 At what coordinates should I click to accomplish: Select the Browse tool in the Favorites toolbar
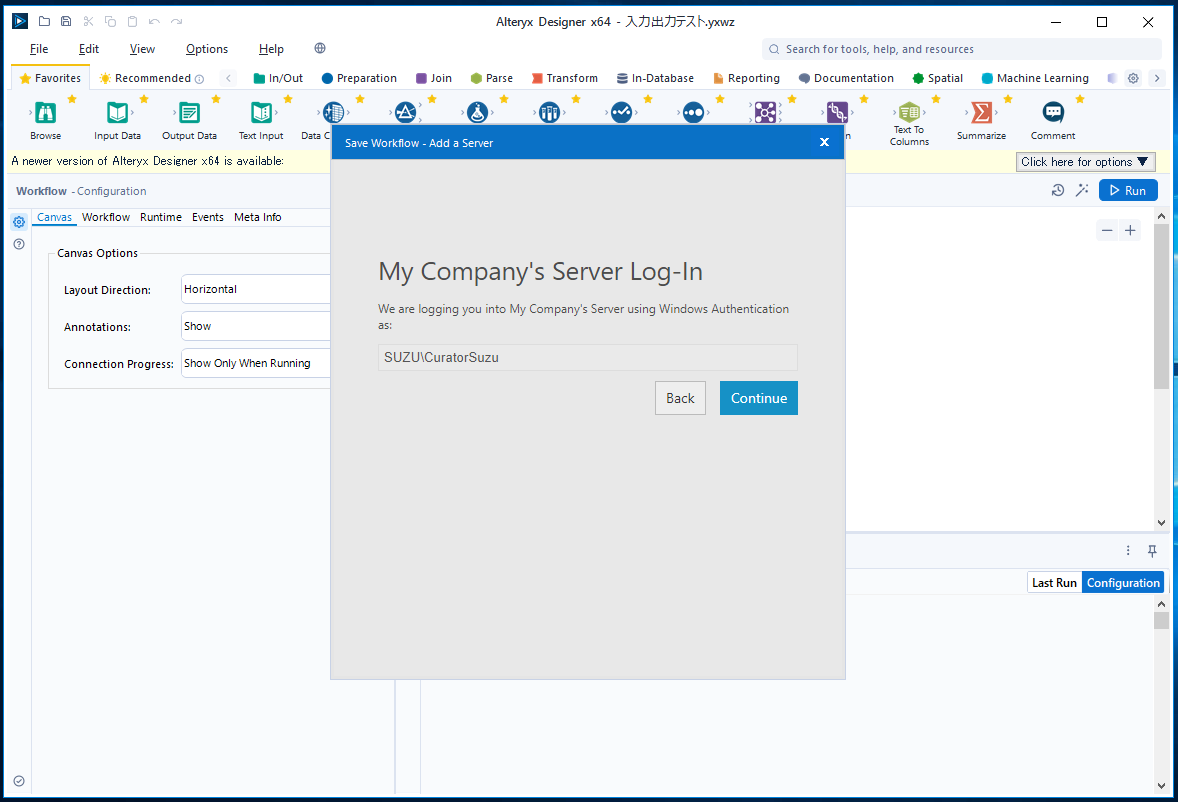[x=45, y=113]
